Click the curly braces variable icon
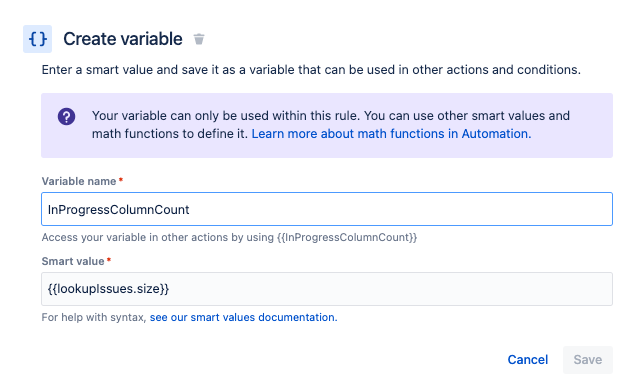The image size is (640, 390). pos(38,39)
